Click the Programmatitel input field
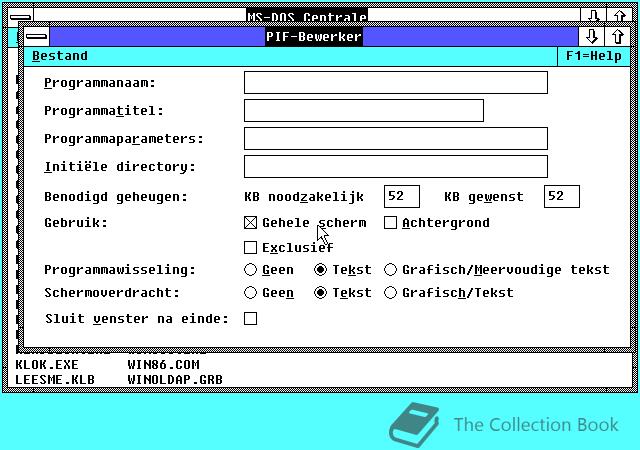 pos(364,111)
